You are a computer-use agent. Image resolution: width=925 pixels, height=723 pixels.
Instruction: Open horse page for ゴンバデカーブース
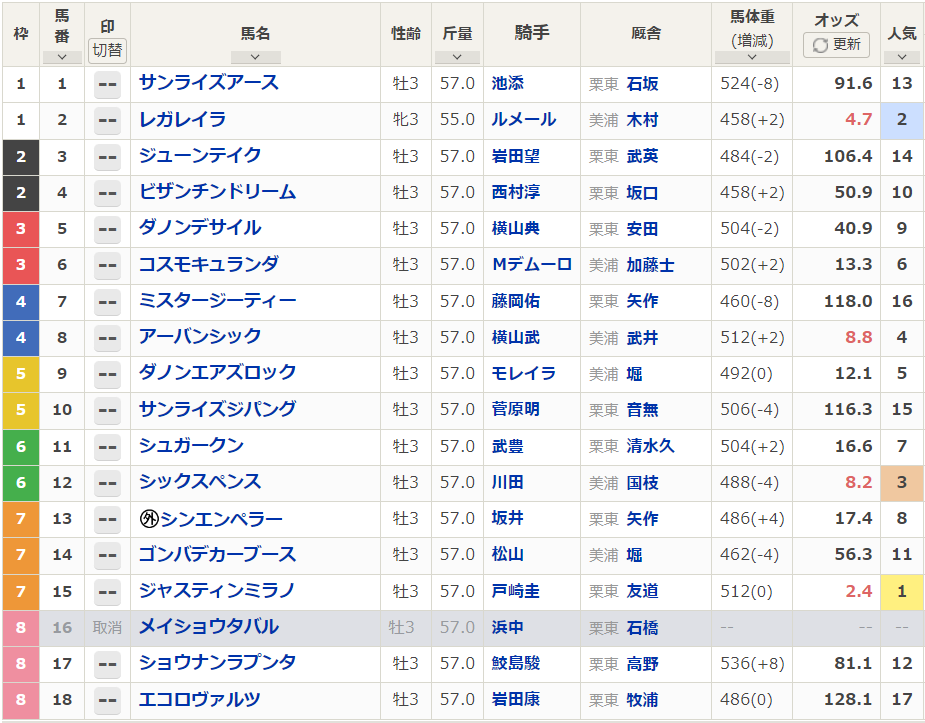[217, 554]
